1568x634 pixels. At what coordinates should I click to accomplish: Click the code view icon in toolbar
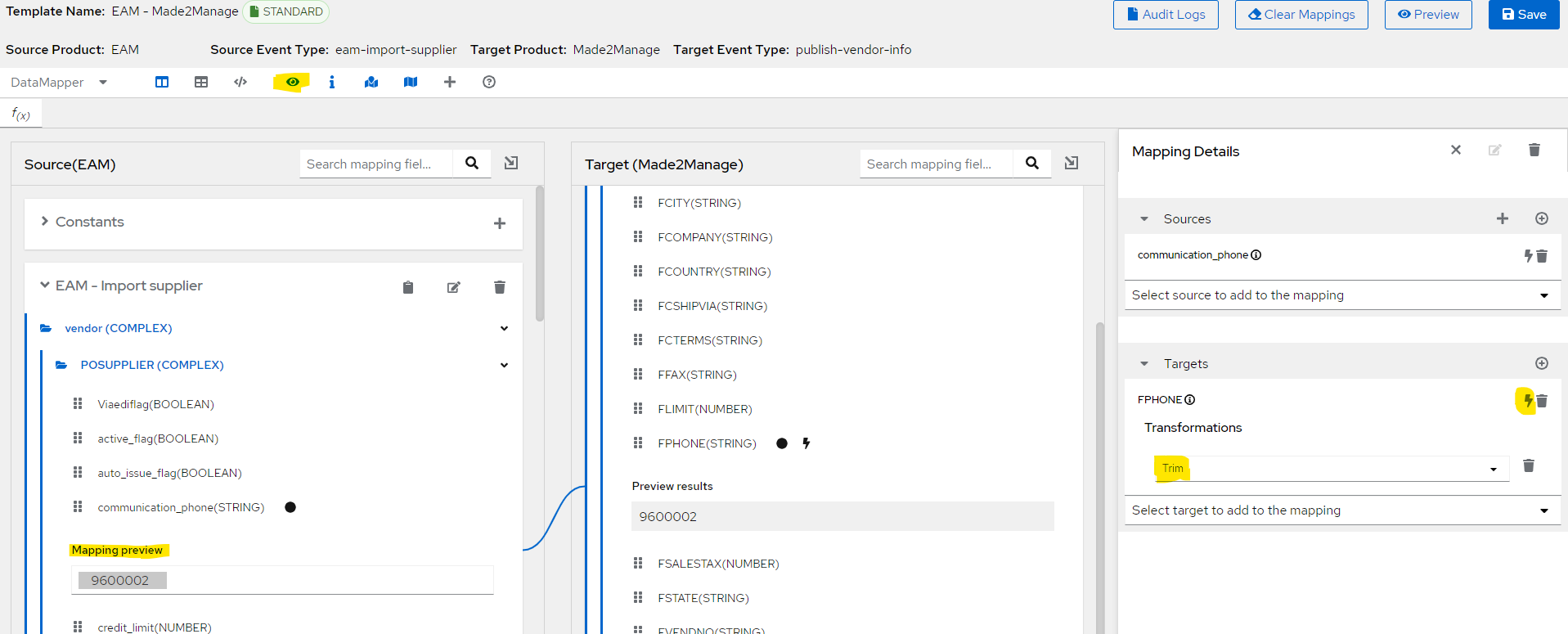click(x=240, y=82)
